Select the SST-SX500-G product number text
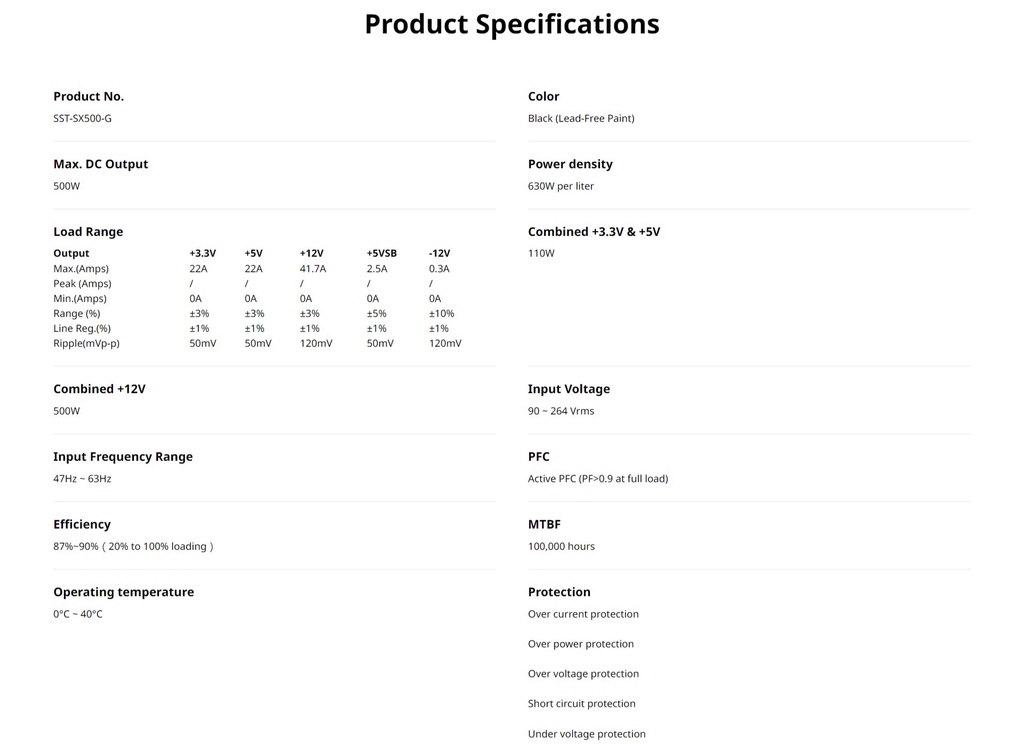 82,118
